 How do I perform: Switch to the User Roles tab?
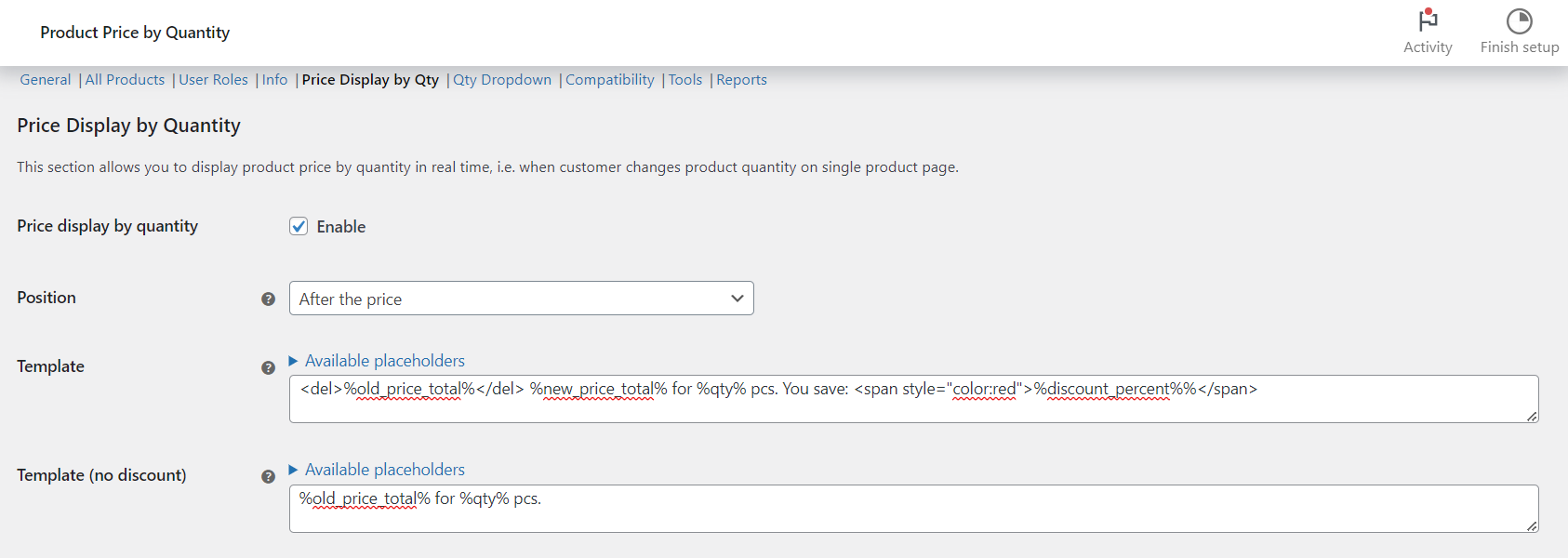click(213, 80)
